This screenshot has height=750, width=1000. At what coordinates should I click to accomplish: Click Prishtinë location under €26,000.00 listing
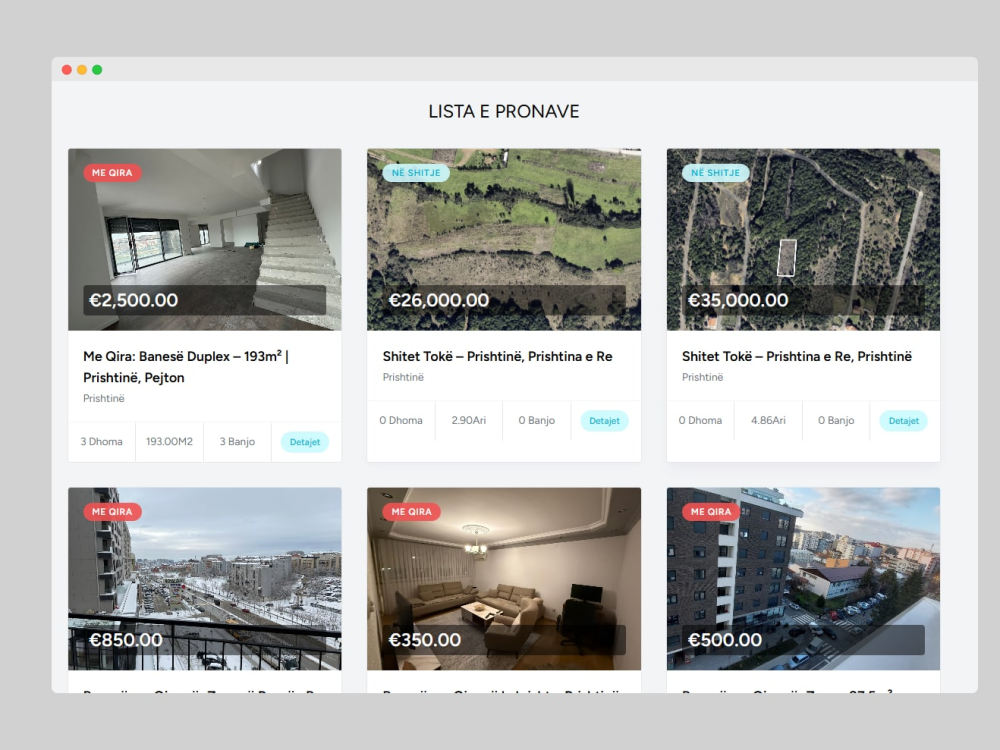coord(403,378)
